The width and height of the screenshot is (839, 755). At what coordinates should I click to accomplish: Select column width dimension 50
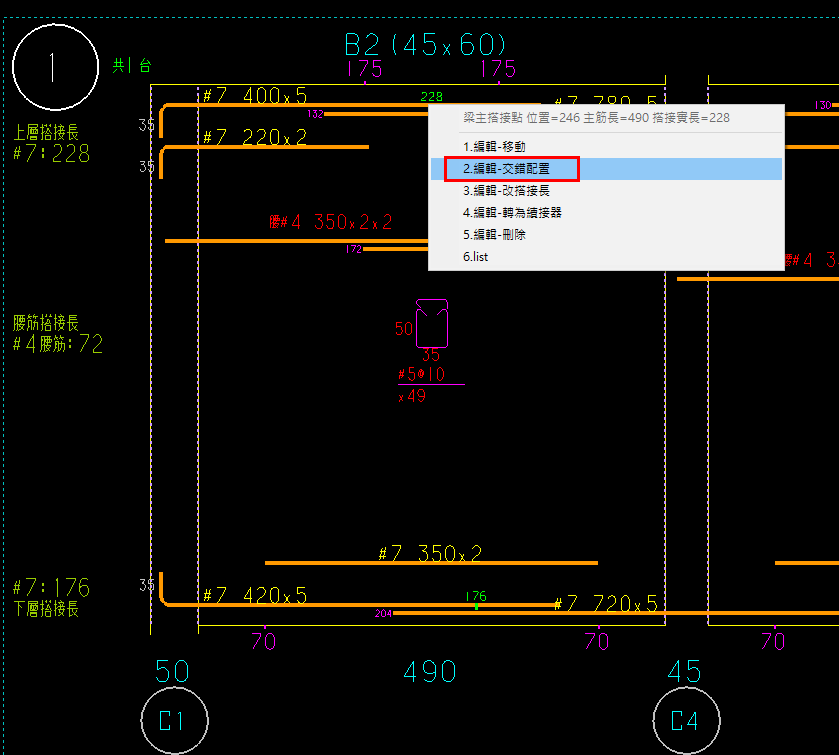click(172, 672)
